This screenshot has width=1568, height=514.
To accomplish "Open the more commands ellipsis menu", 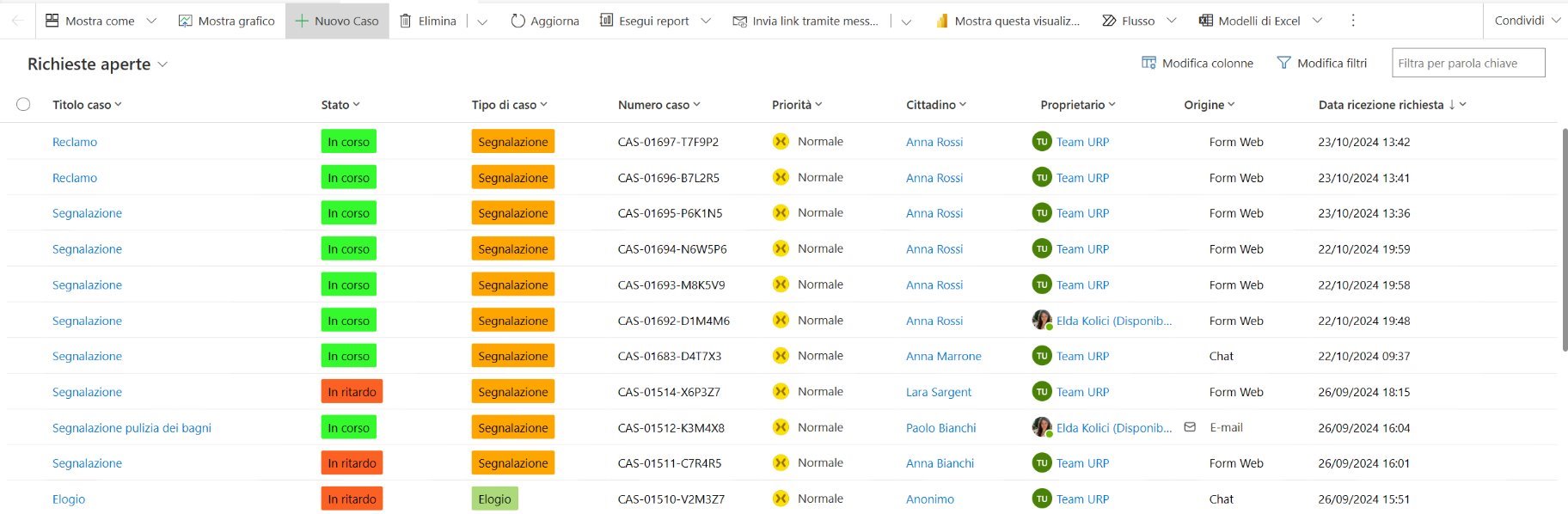I will (x=1352, y=21).
